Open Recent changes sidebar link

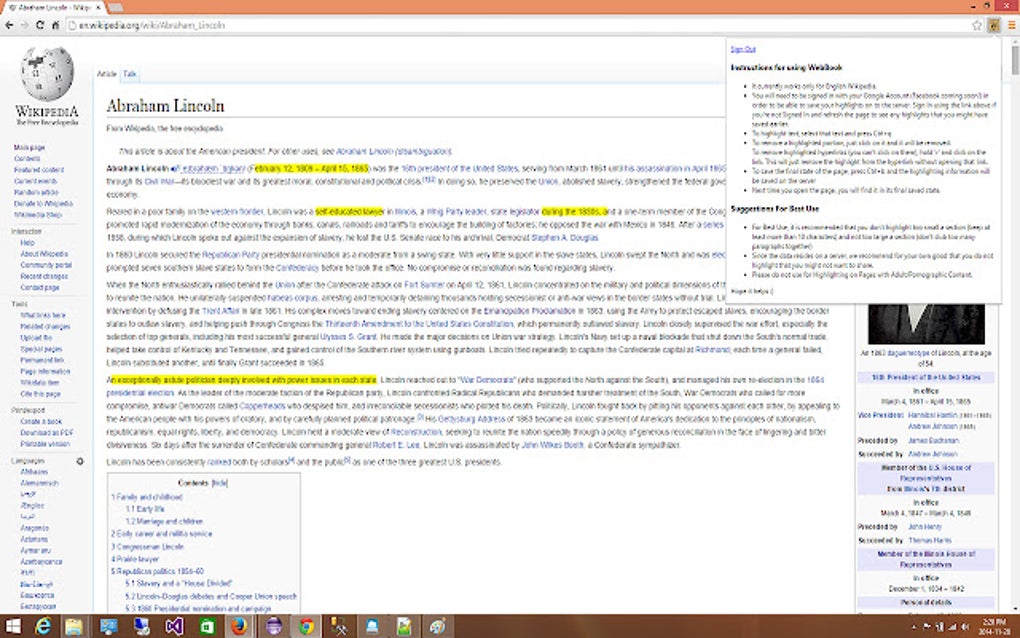44,276
